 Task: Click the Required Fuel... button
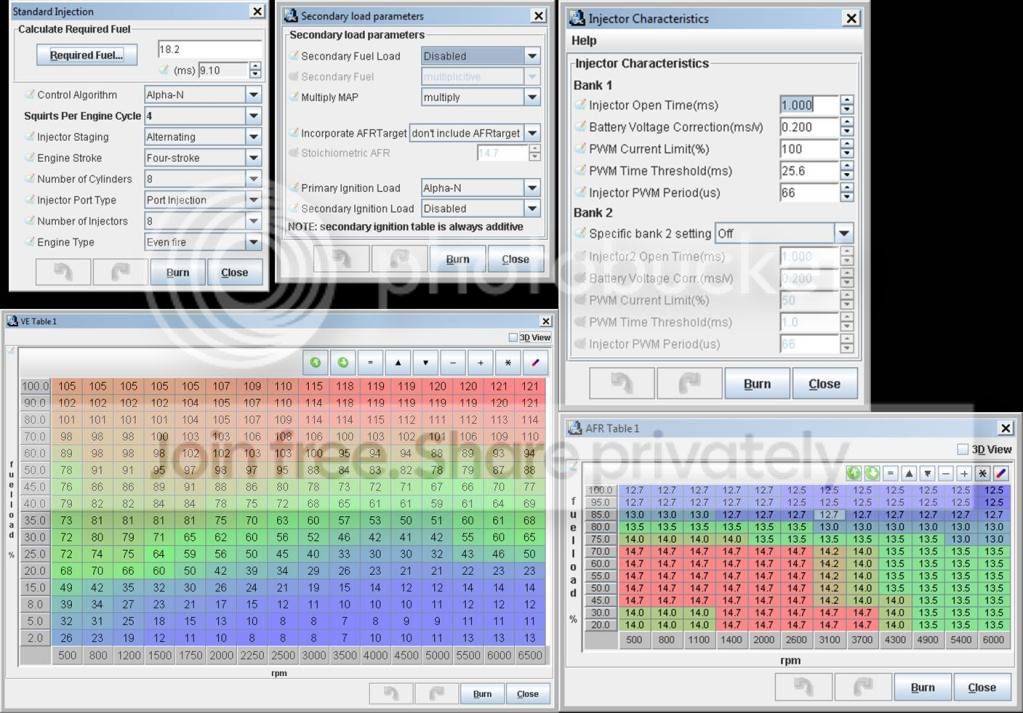(87, 55)
